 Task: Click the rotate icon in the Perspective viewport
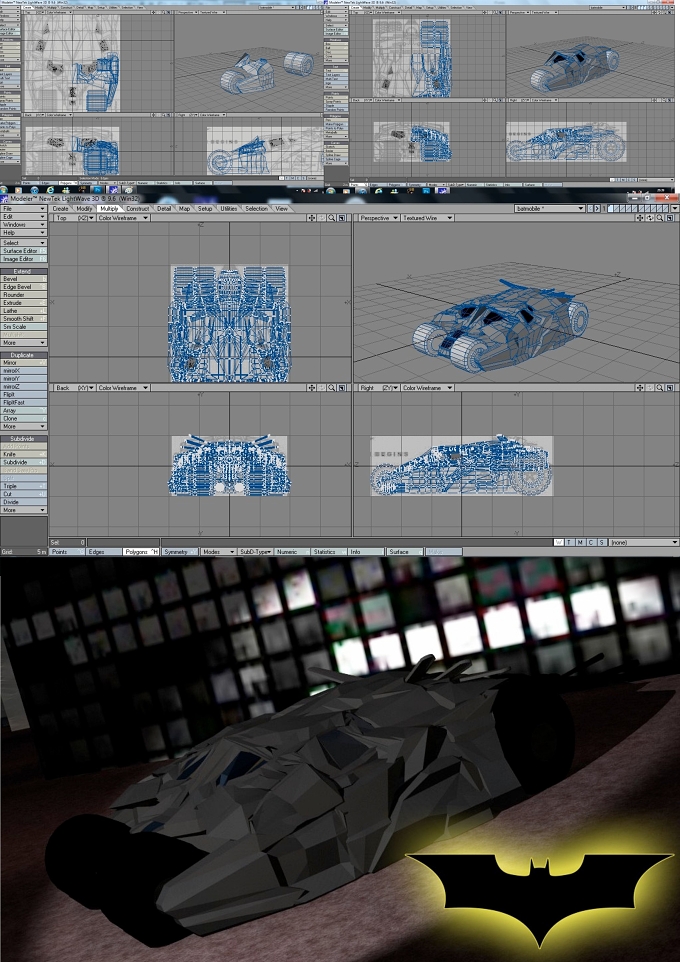click(650, 218)
